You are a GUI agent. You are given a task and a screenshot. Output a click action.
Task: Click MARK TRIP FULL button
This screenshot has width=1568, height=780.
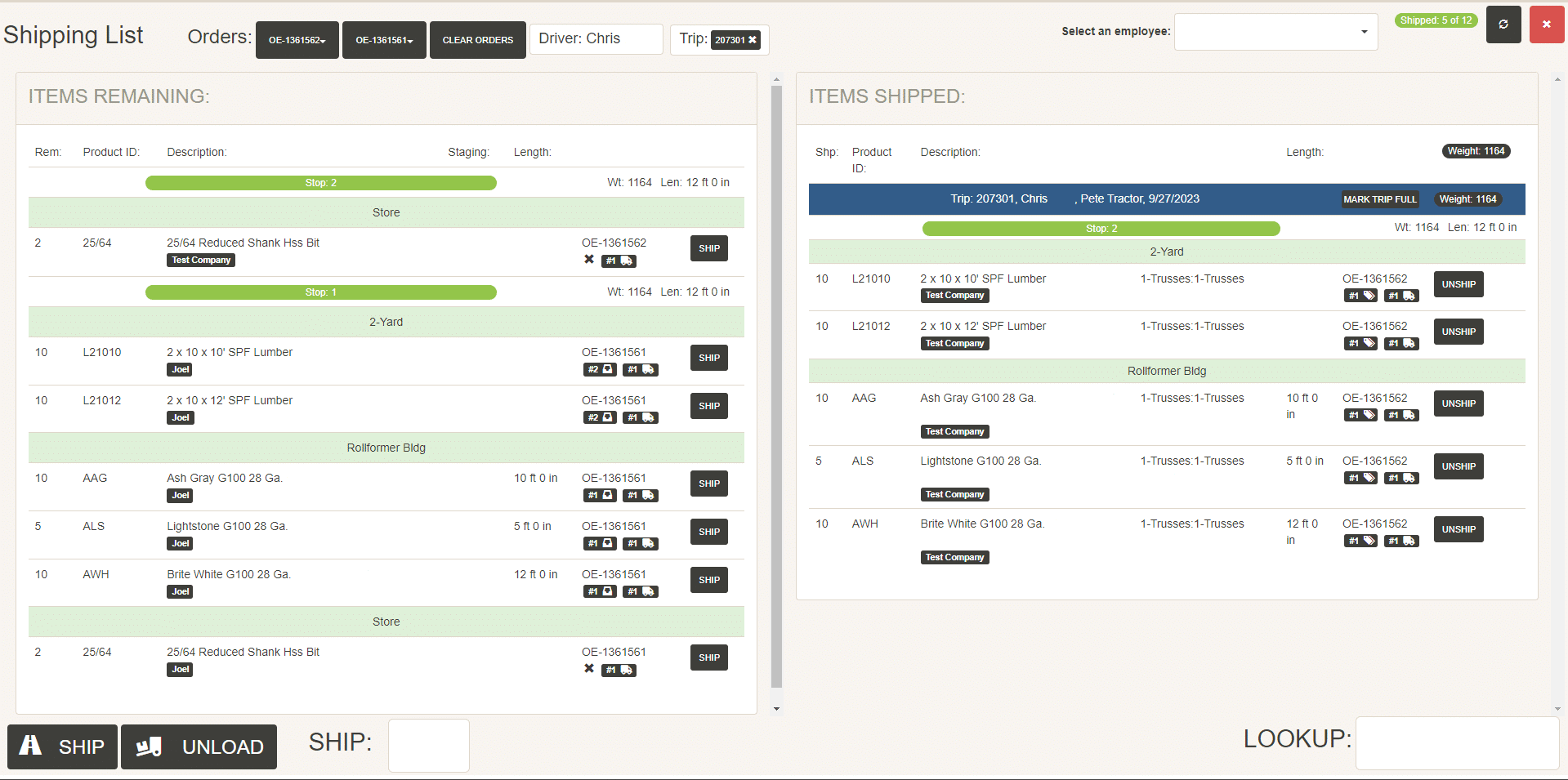(x=1380, y=199)
